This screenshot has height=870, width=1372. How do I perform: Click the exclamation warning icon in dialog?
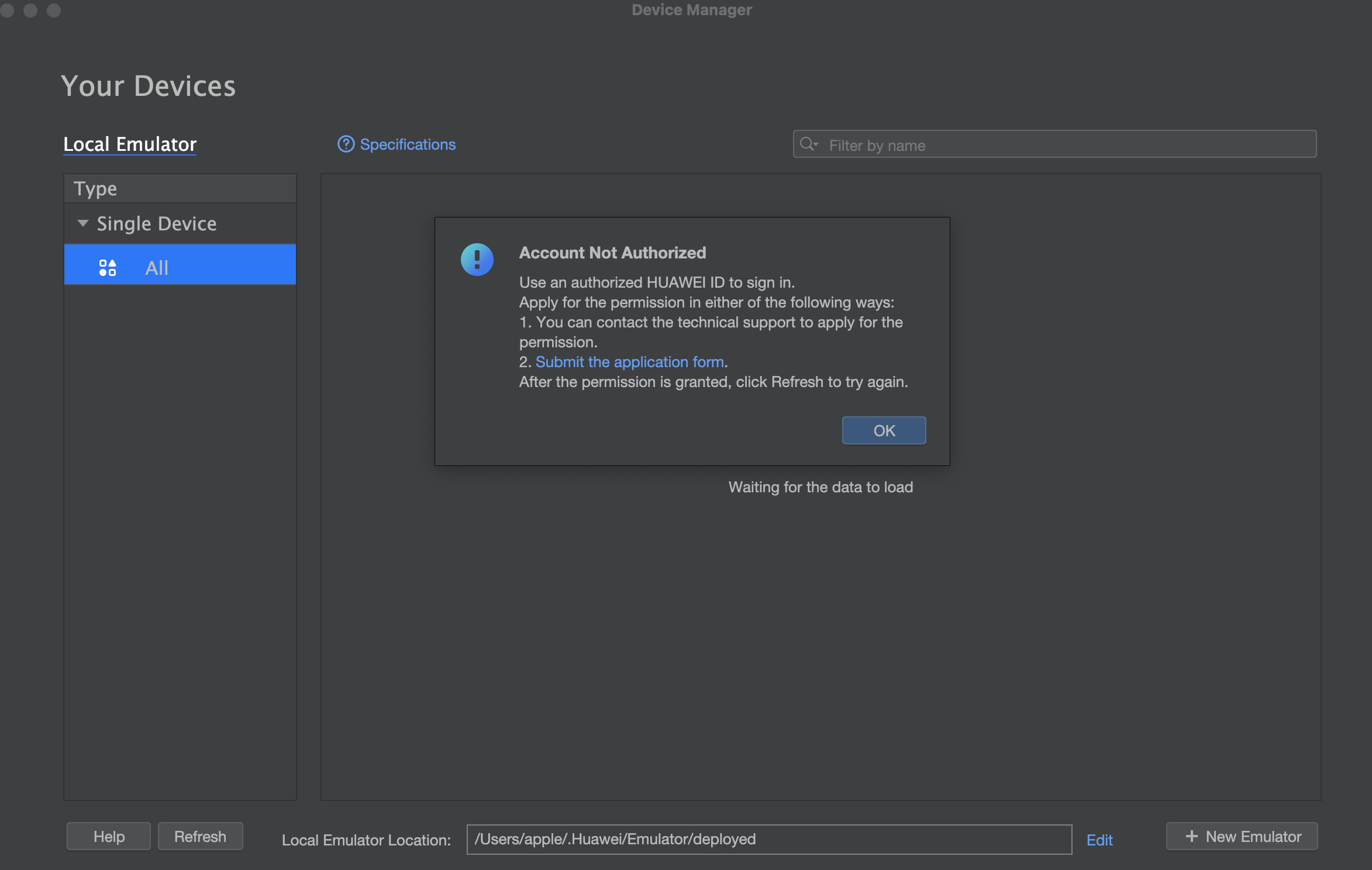click(477, 260)
